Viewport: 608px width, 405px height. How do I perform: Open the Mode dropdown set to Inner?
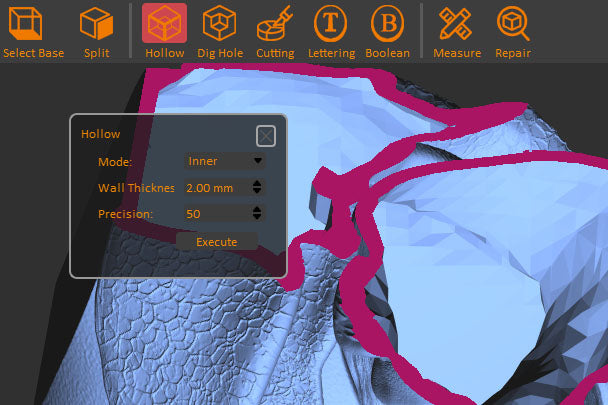(225, 161)
